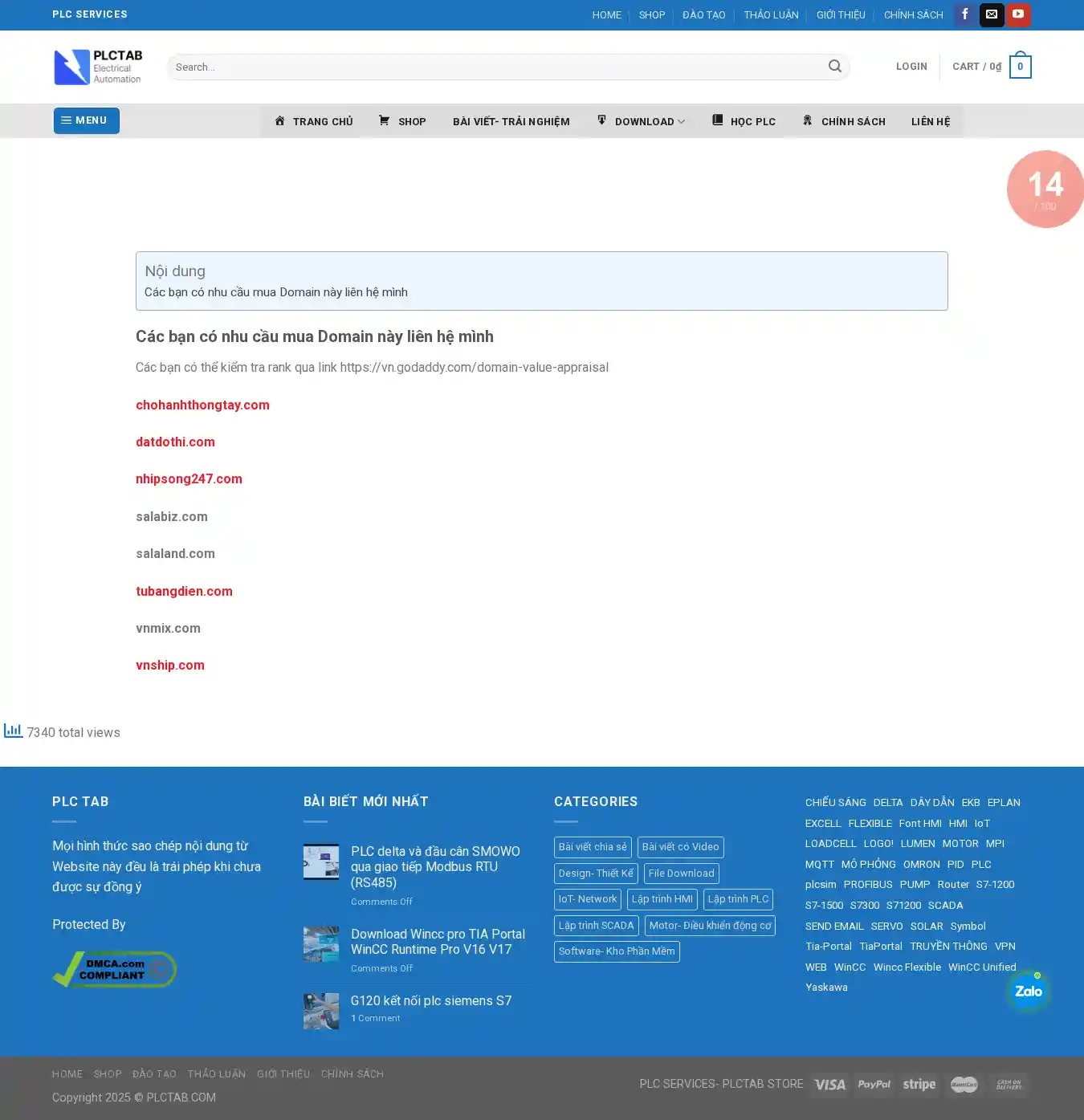Screen dimensions: 1084x1120
Task: Click the Zalo chat bubble
Action: tap(1028, 992)
